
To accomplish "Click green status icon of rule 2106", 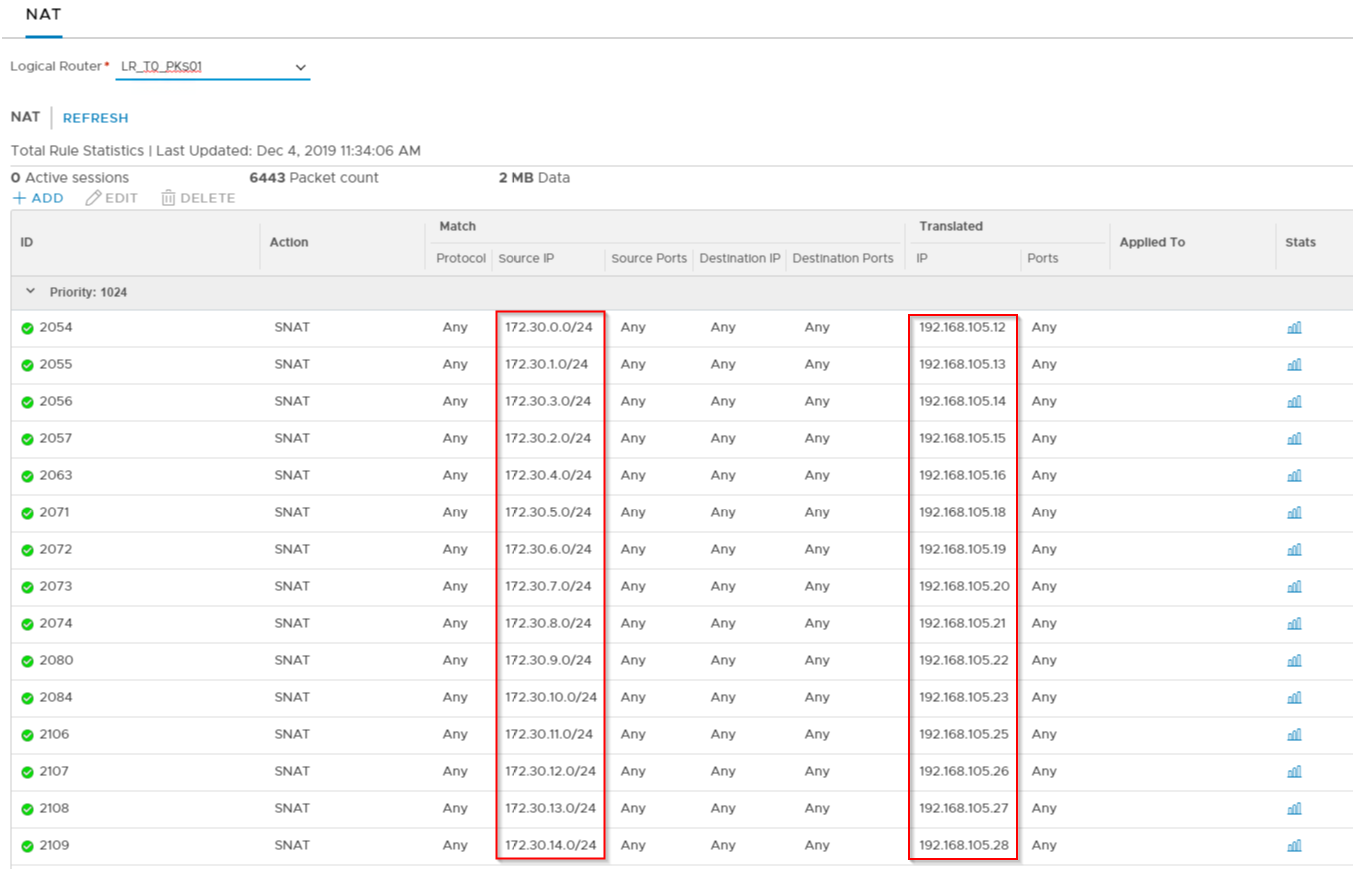I will click(28, 735).
